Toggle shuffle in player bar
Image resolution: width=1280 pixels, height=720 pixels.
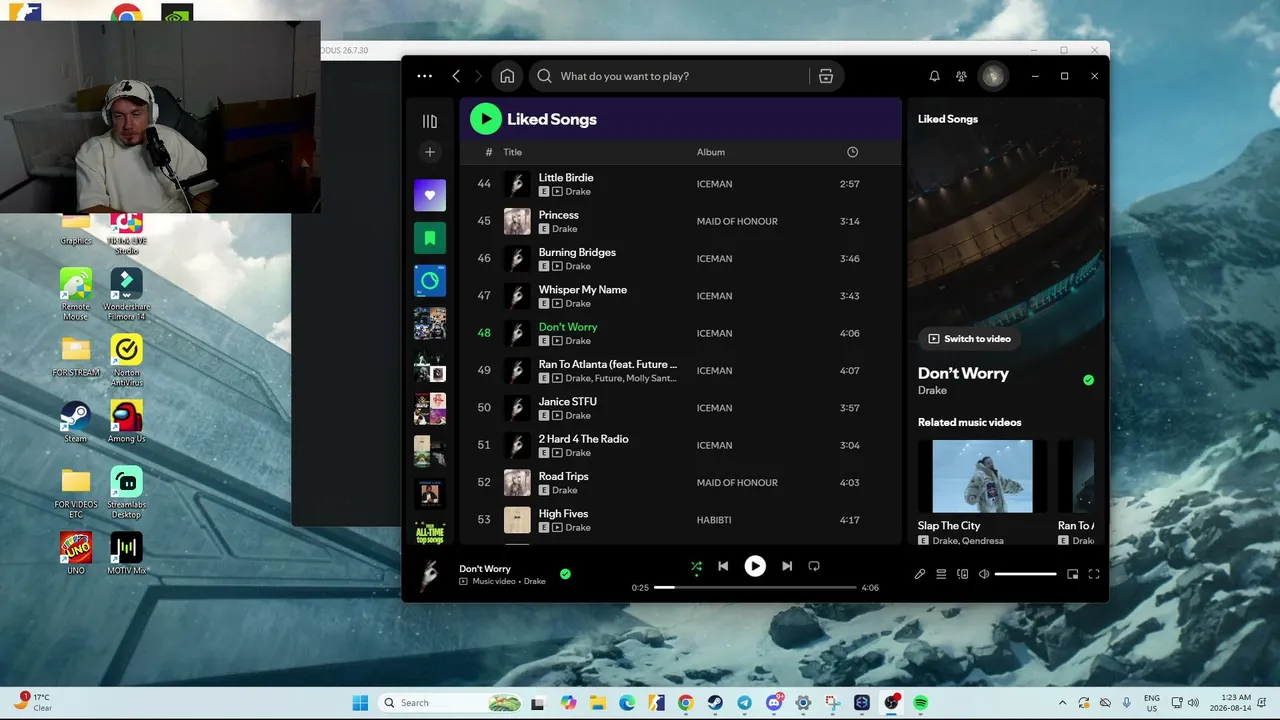pos(696,566)
